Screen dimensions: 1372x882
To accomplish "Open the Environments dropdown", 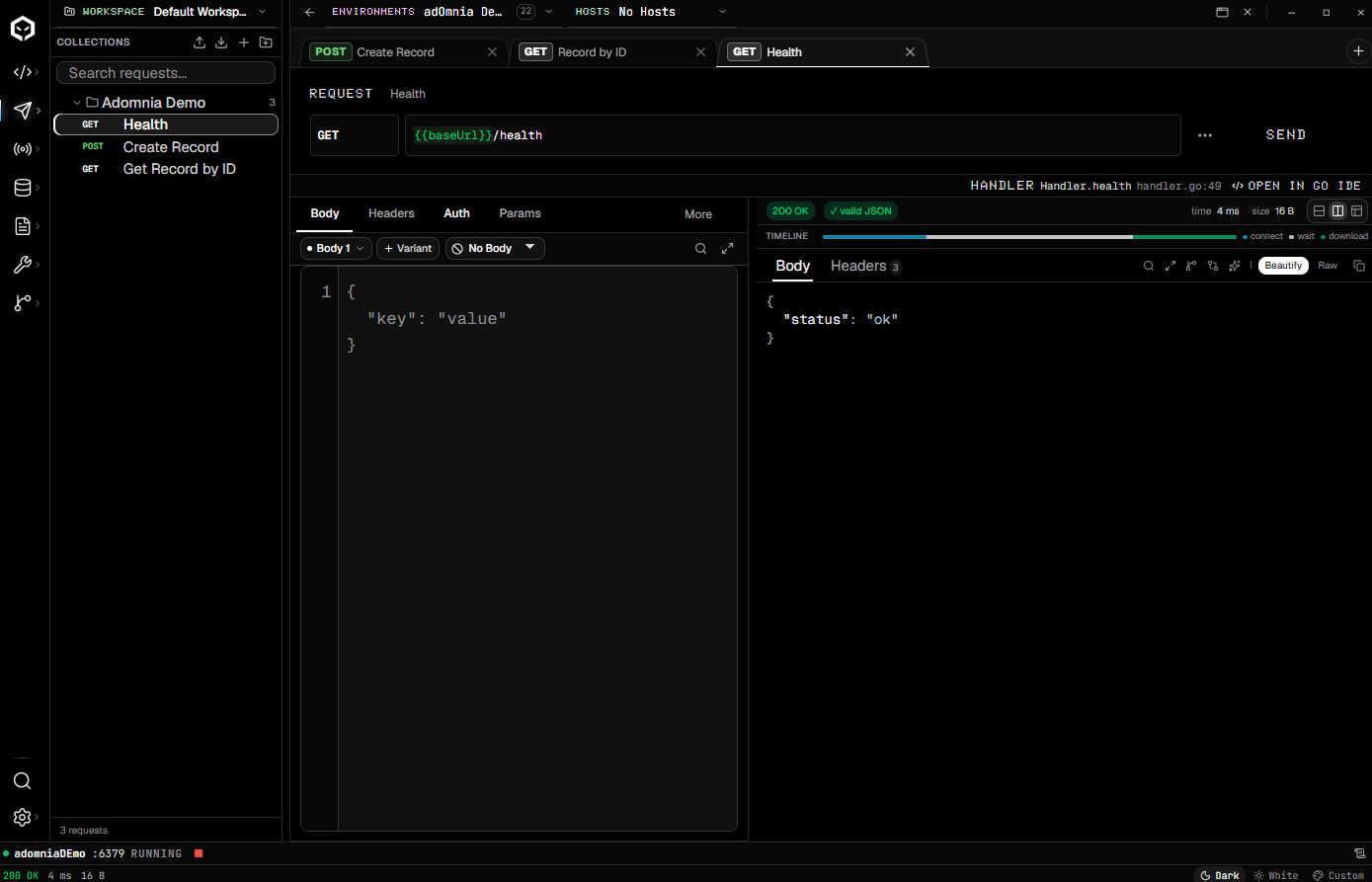I will (441, 12).
